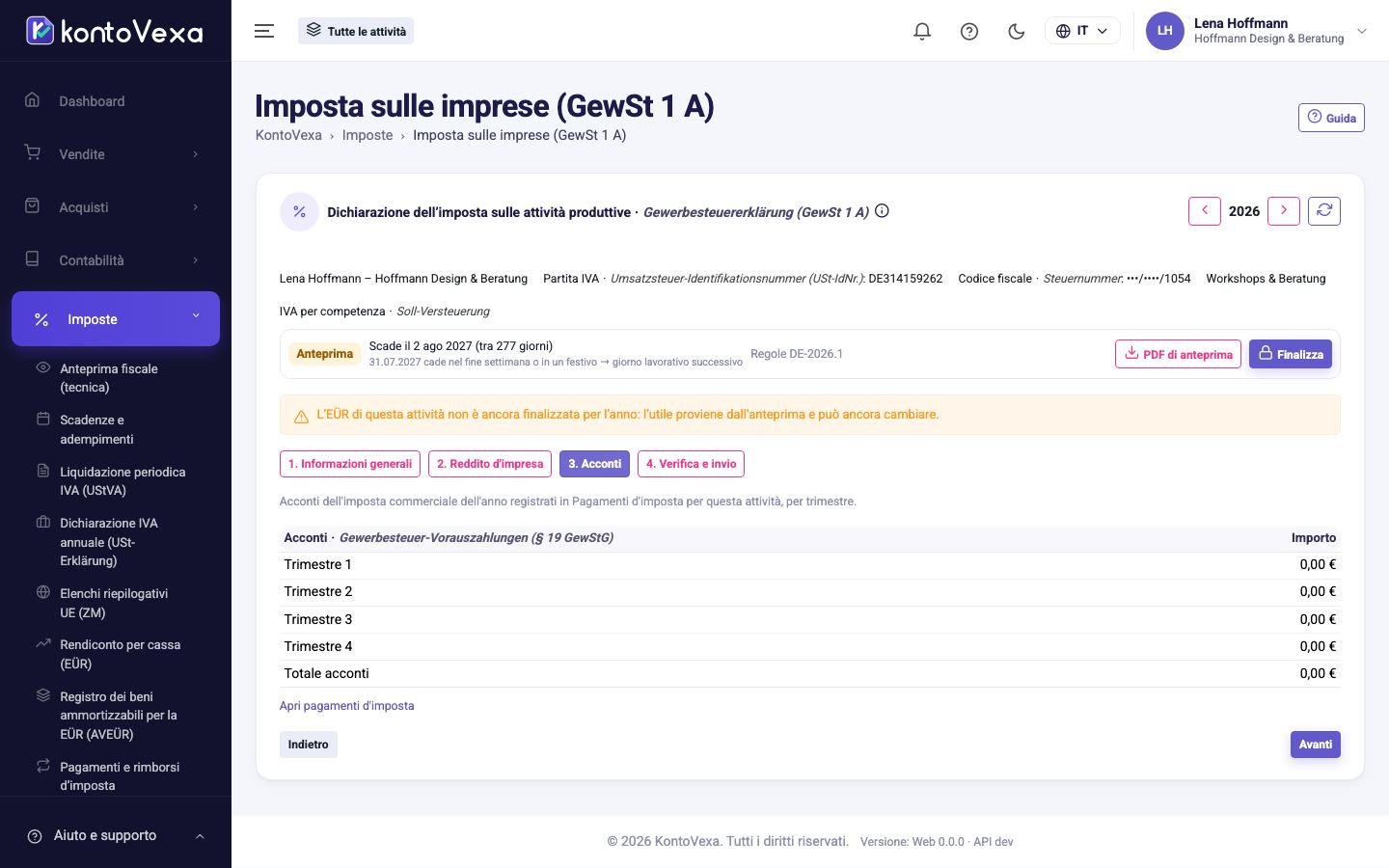Download PDF di anteprima
1389x868 pixels.
1178,354
